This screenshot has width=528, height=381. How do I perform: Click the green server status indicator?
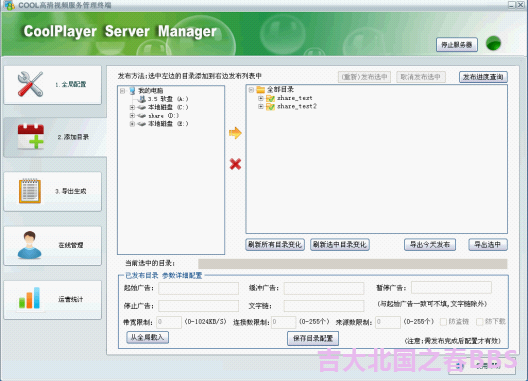point(493,43)
